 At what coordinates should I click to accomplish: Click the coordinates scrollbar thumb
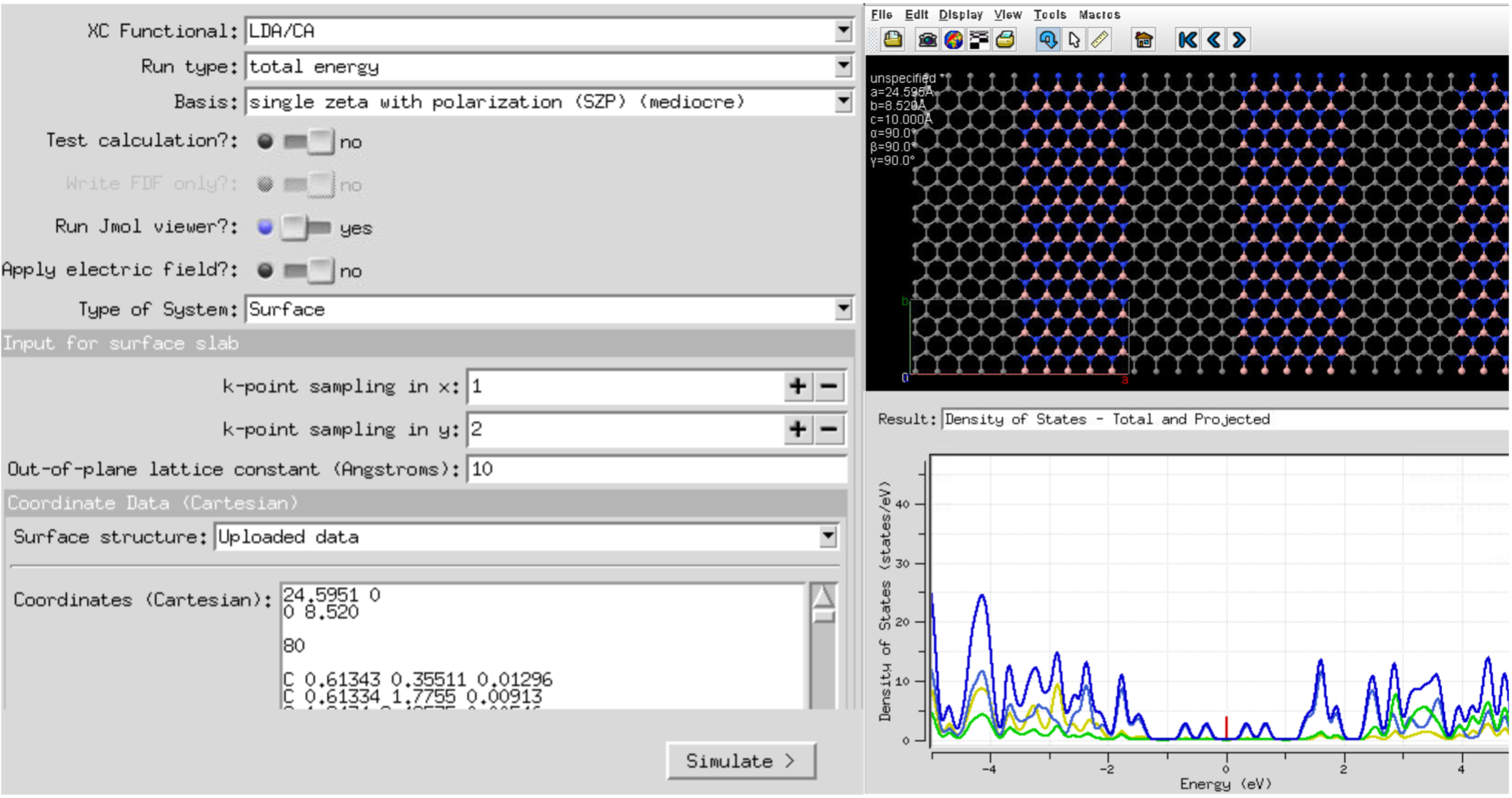[x=823, y=615]
